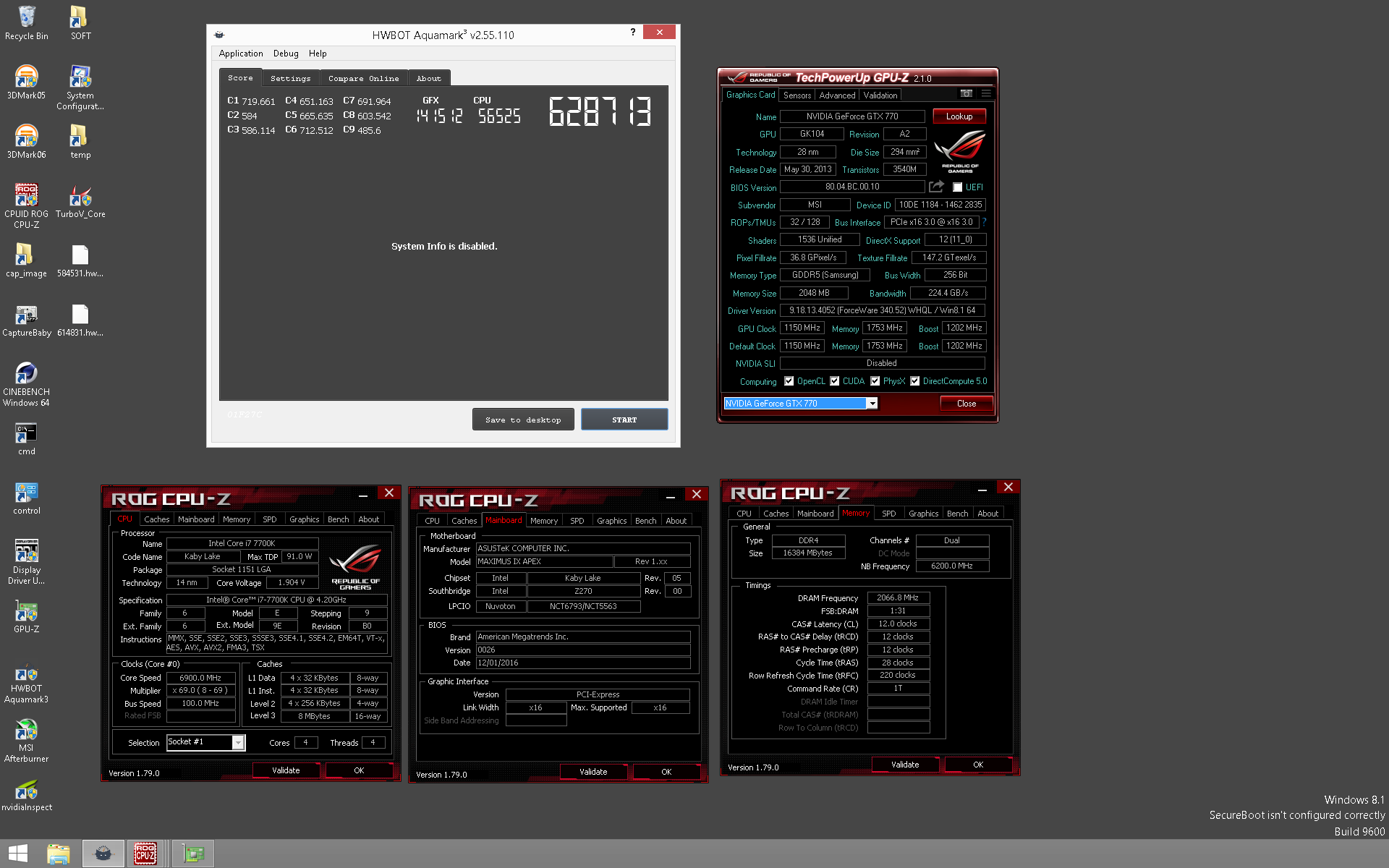Screen dimensions: 1389x868
Task: Click Driver Version field in GPU-Z
Action: click(883, 310)
